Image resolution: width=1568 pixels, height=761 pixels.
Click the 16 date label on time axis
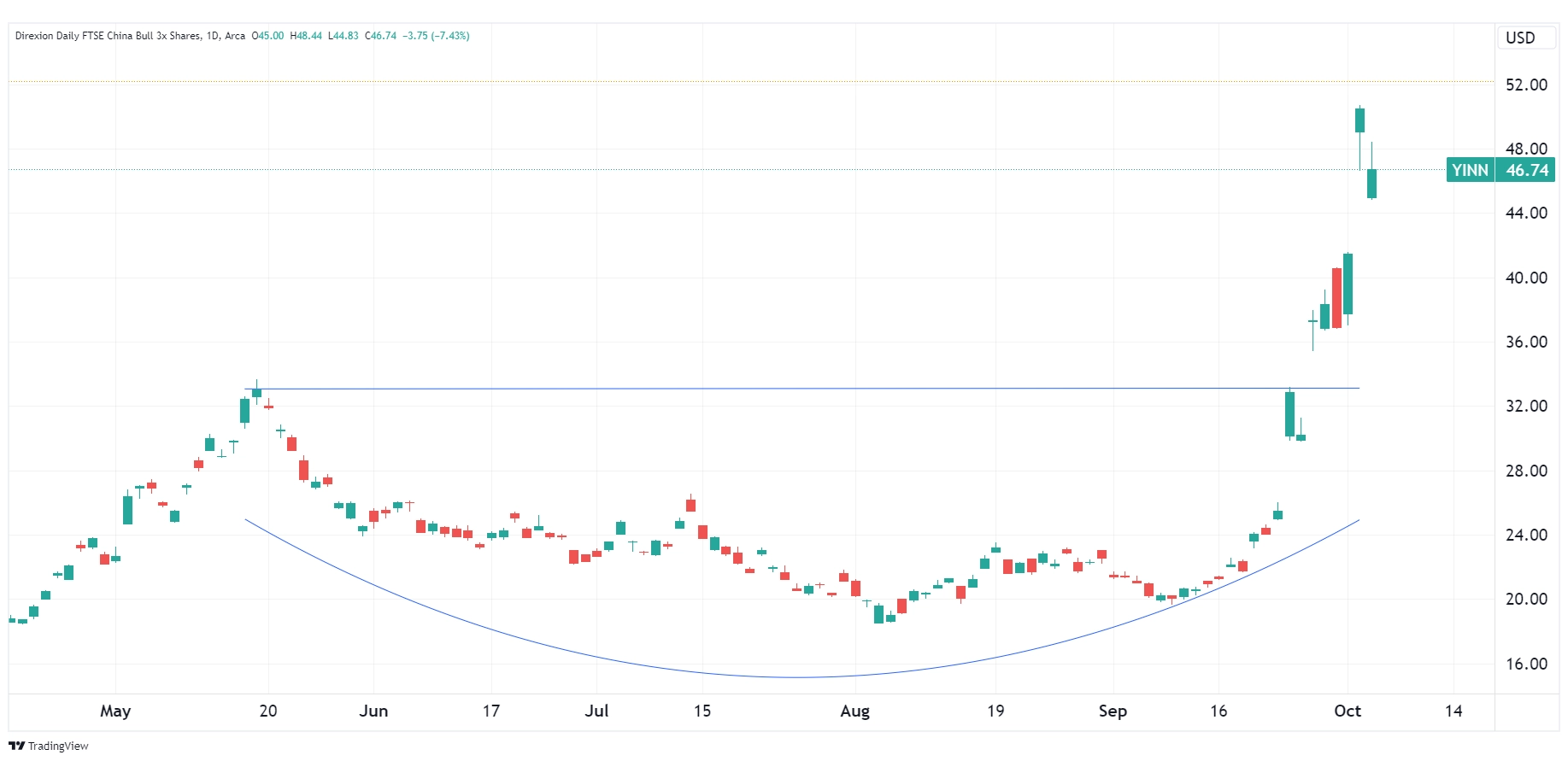pyautogui.click(x=1219, y=711)
